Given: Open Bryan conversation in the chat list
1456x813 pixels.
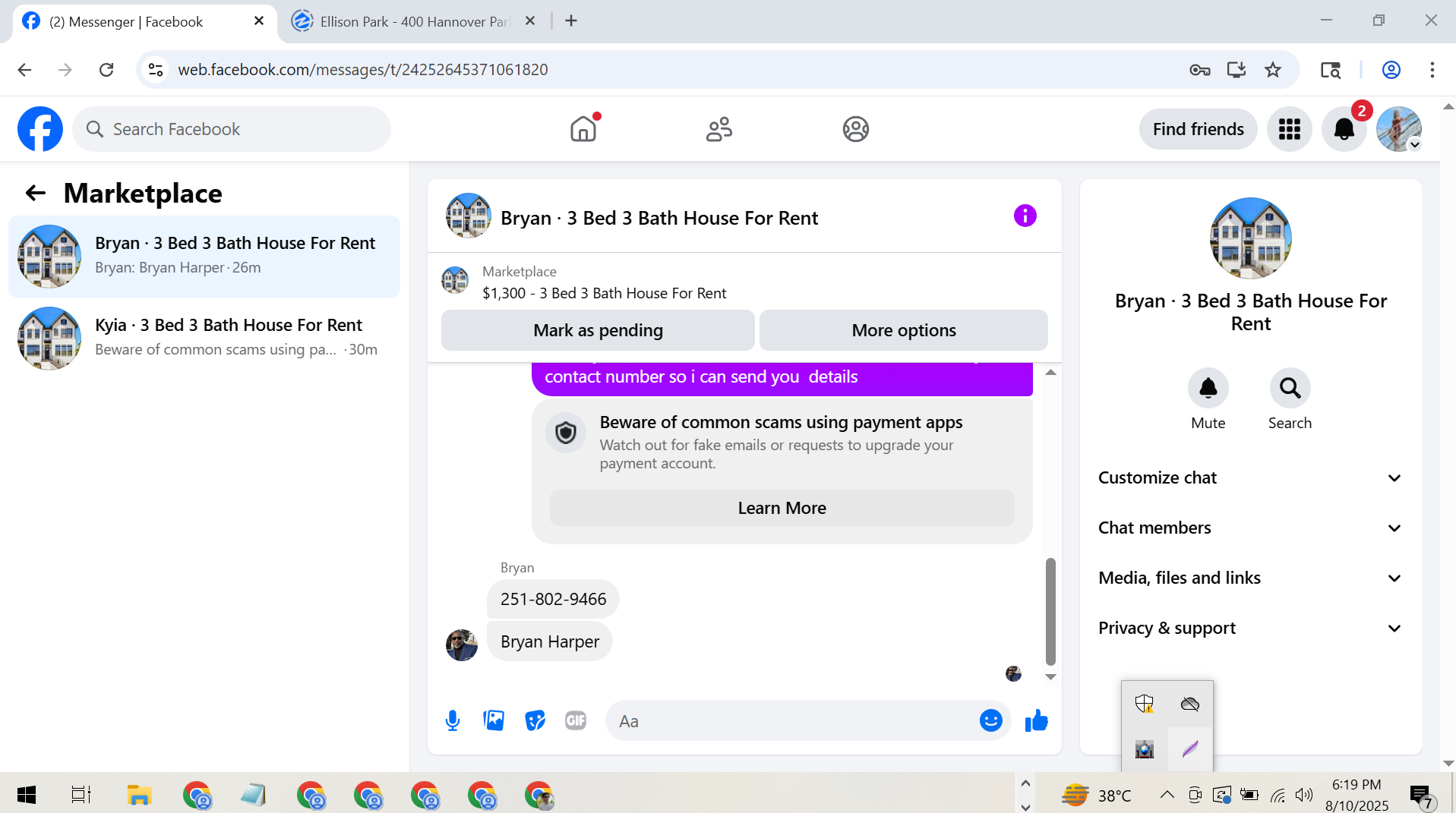Looking at the screenshot, I should (x=204, y=256).
